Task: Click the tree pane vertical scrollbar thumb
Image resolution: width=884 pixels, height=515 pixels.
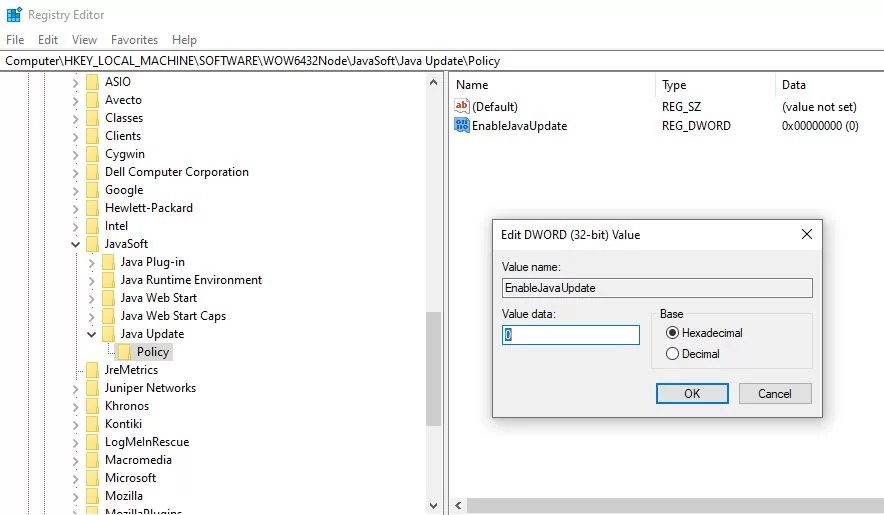Action: [x=433, y=368]
